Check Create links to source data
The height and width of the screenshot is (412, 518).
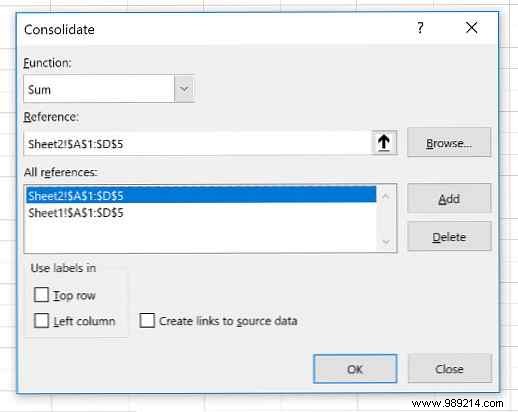tap(147, 320)
